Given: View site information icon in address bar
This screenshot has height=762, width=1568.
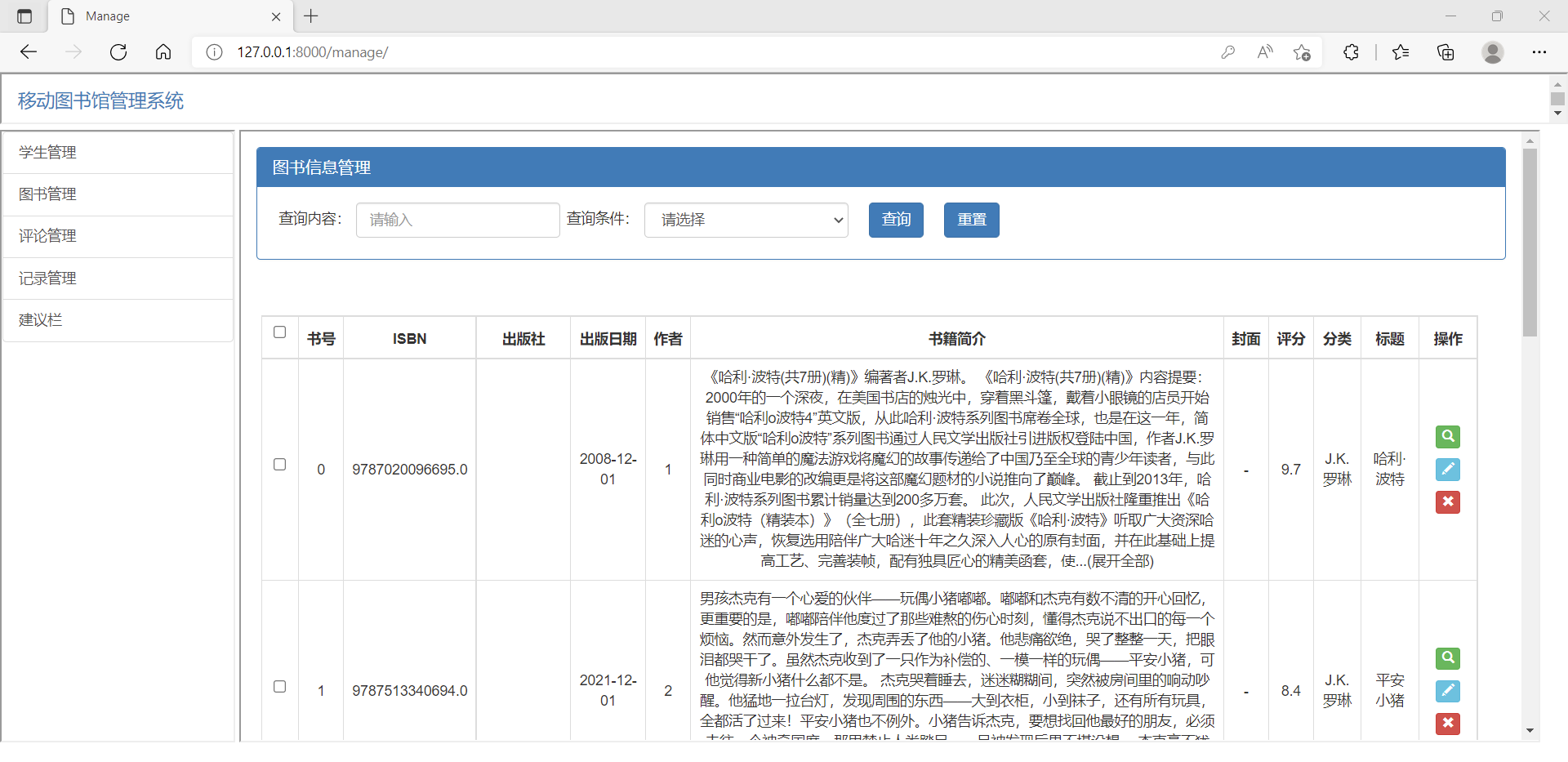Looking at the screenshot, I should click(x=214, y=52).
